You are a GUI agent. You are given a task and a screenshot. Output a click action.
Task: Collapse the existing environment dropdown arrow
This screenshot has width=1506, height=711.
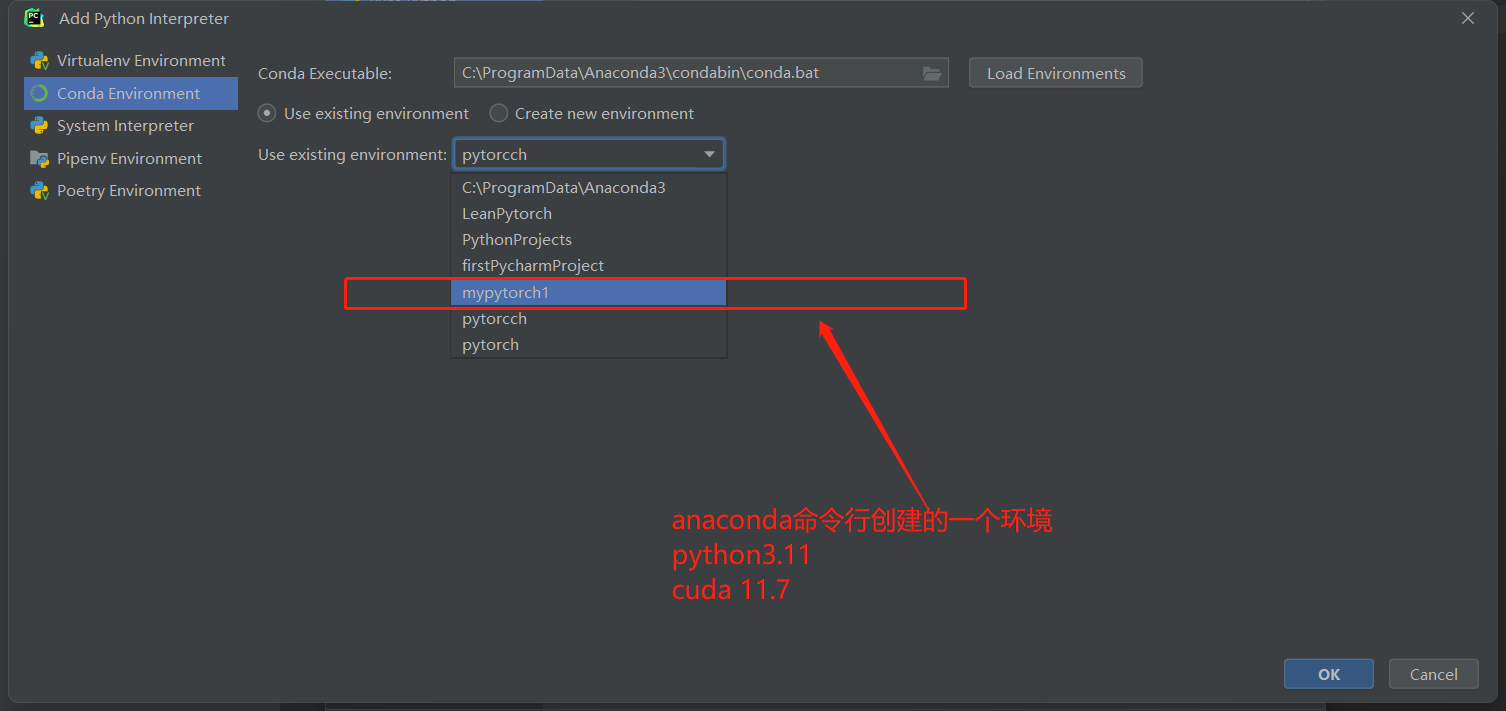[709, 155]
